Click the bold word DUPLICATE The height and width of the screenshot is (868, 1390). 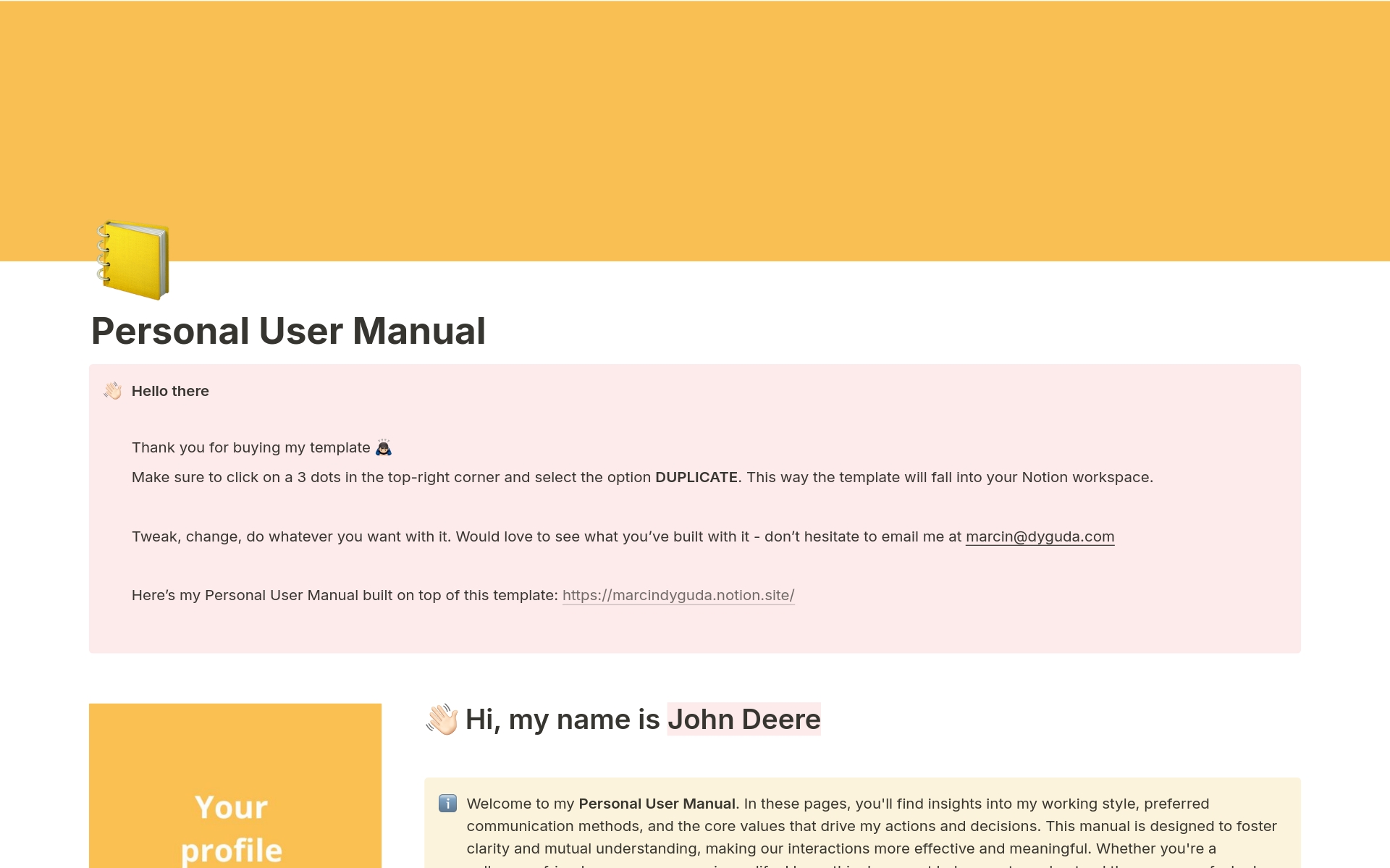click(696, 477)
